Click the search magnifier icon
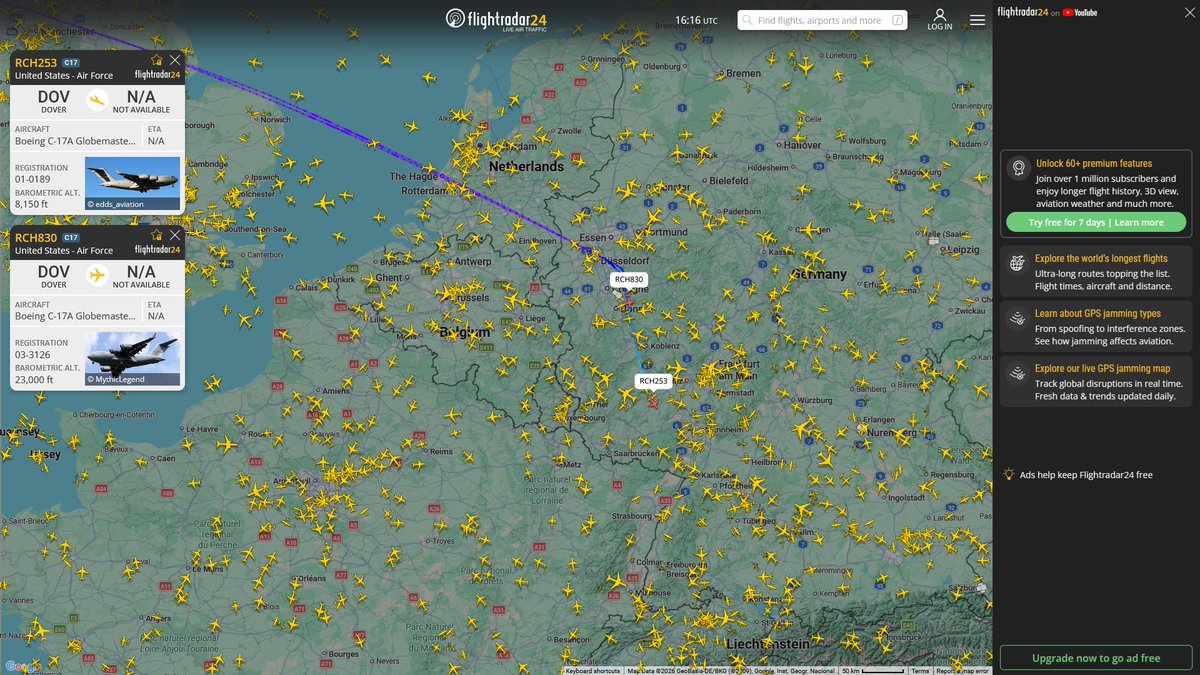The height and width of the screenshot is (675, 1200). [x=748, y=20]
